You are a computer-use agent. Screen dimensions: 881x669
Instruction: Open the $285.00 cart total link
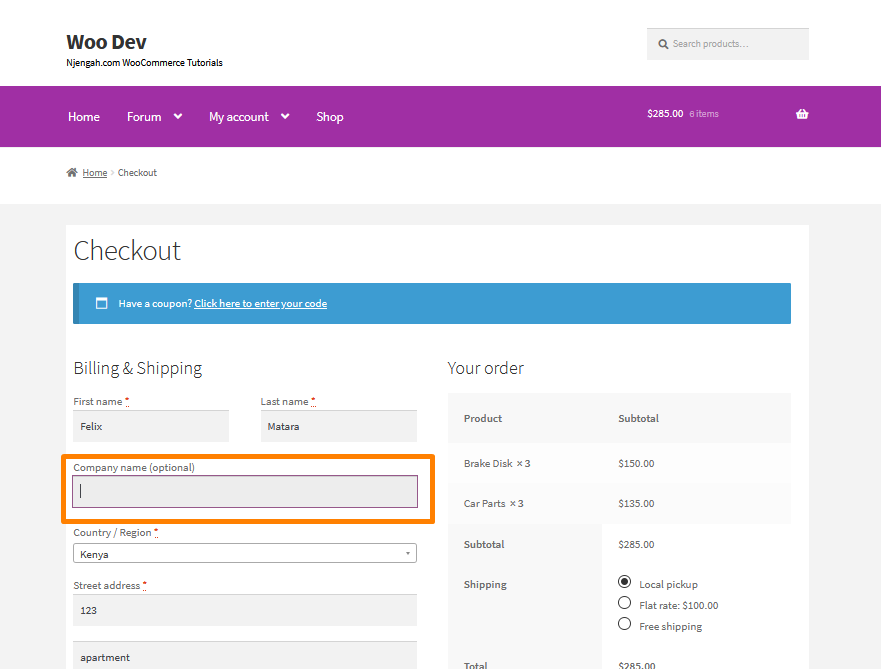(665, 113)
